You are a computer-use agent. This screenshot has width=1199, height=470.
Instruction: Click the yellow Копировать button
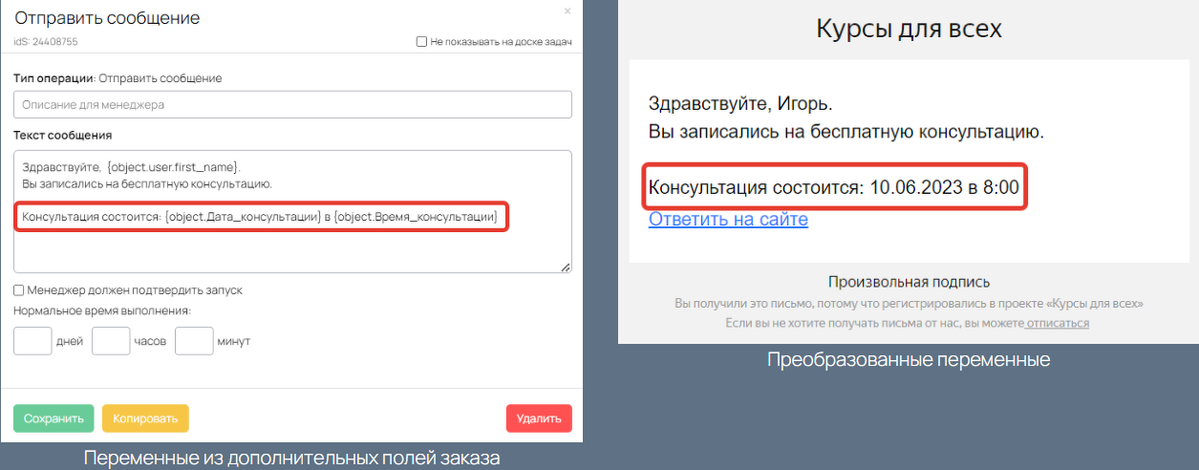pos(145,419)
